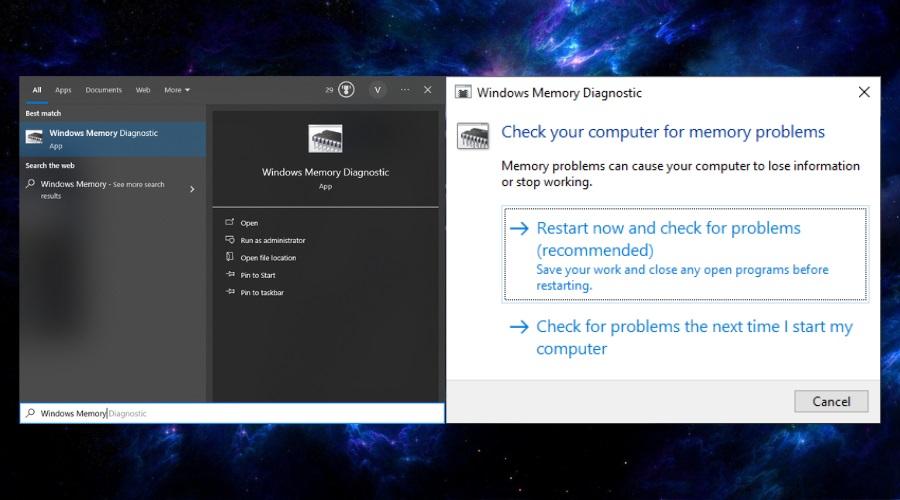This screenshot has height=500, width=900.
Task: Expand the web result chevron arrow
Action: [192, 189]
